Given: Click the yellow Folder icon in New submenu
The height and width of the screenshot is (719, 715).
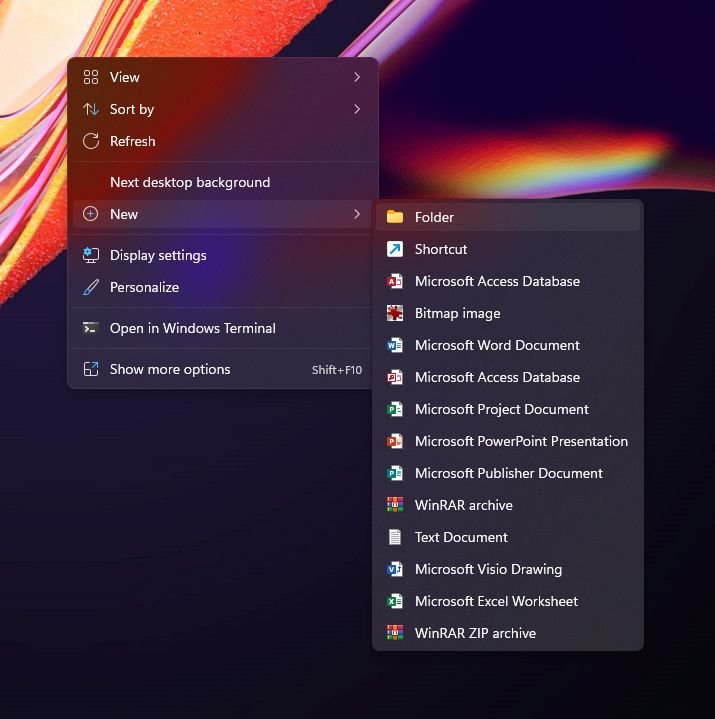Looking at the screenshot, I should pyautogui.click(x=395, y=217).
